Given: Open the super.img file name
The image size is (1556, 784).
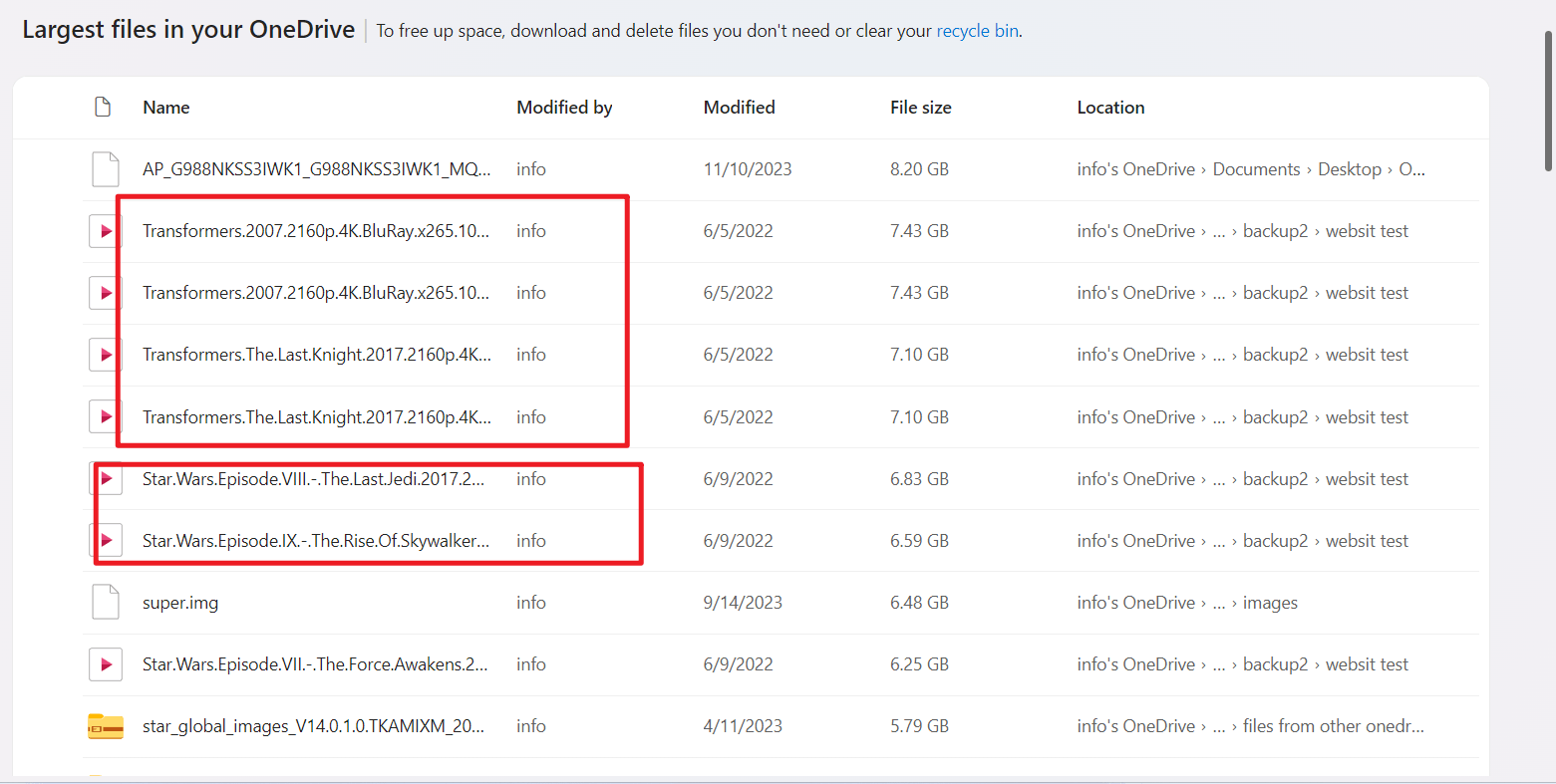Looking at the screenshot, I should point(180,603).
